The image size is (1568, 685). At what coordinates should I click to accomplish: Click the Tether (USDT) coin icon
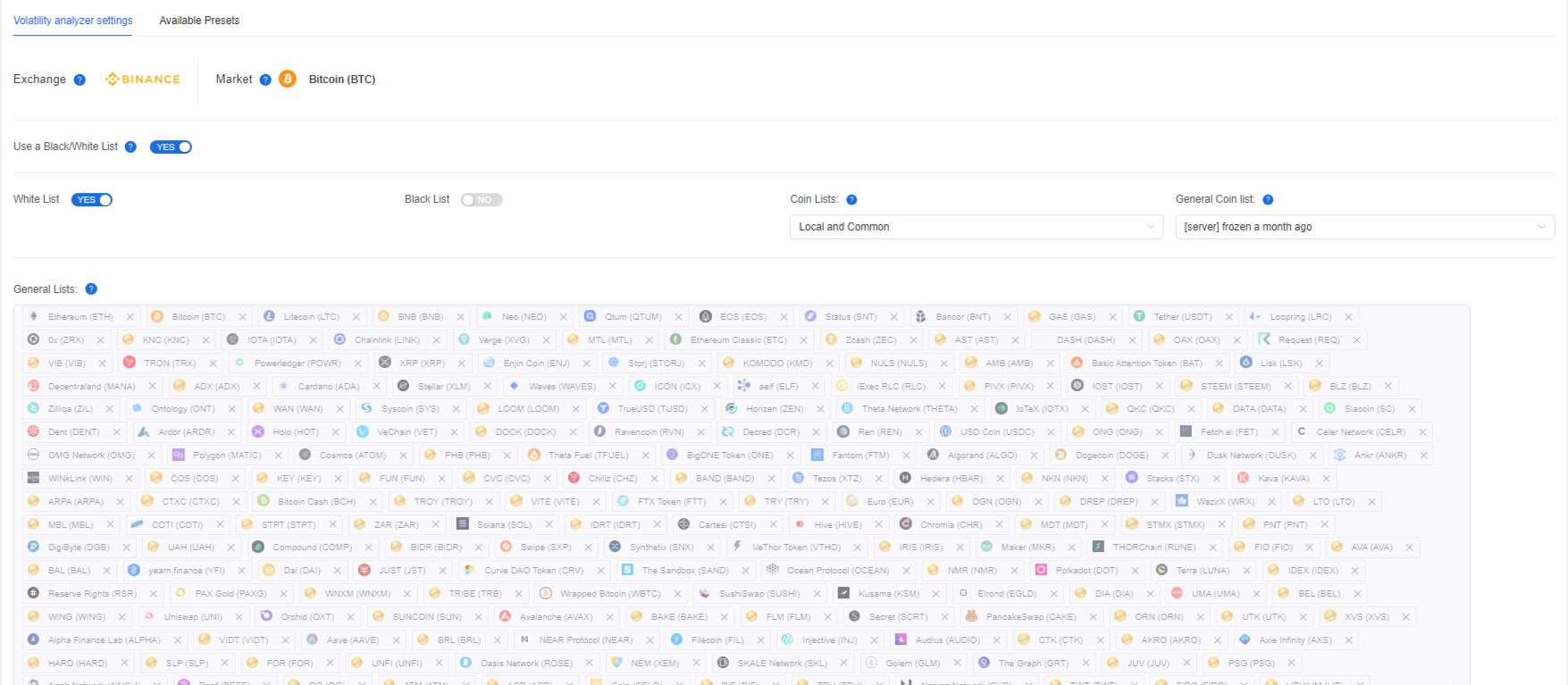tap(1139, 316)
